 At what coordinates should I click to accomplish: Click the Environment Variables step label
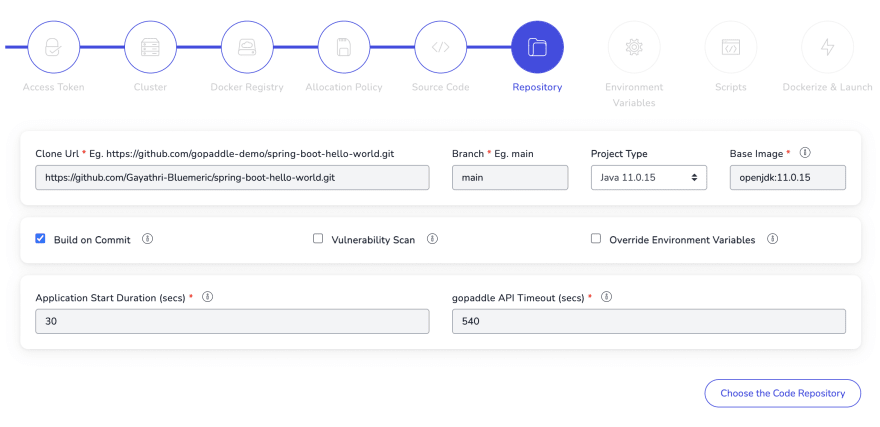tap(634, 95)
